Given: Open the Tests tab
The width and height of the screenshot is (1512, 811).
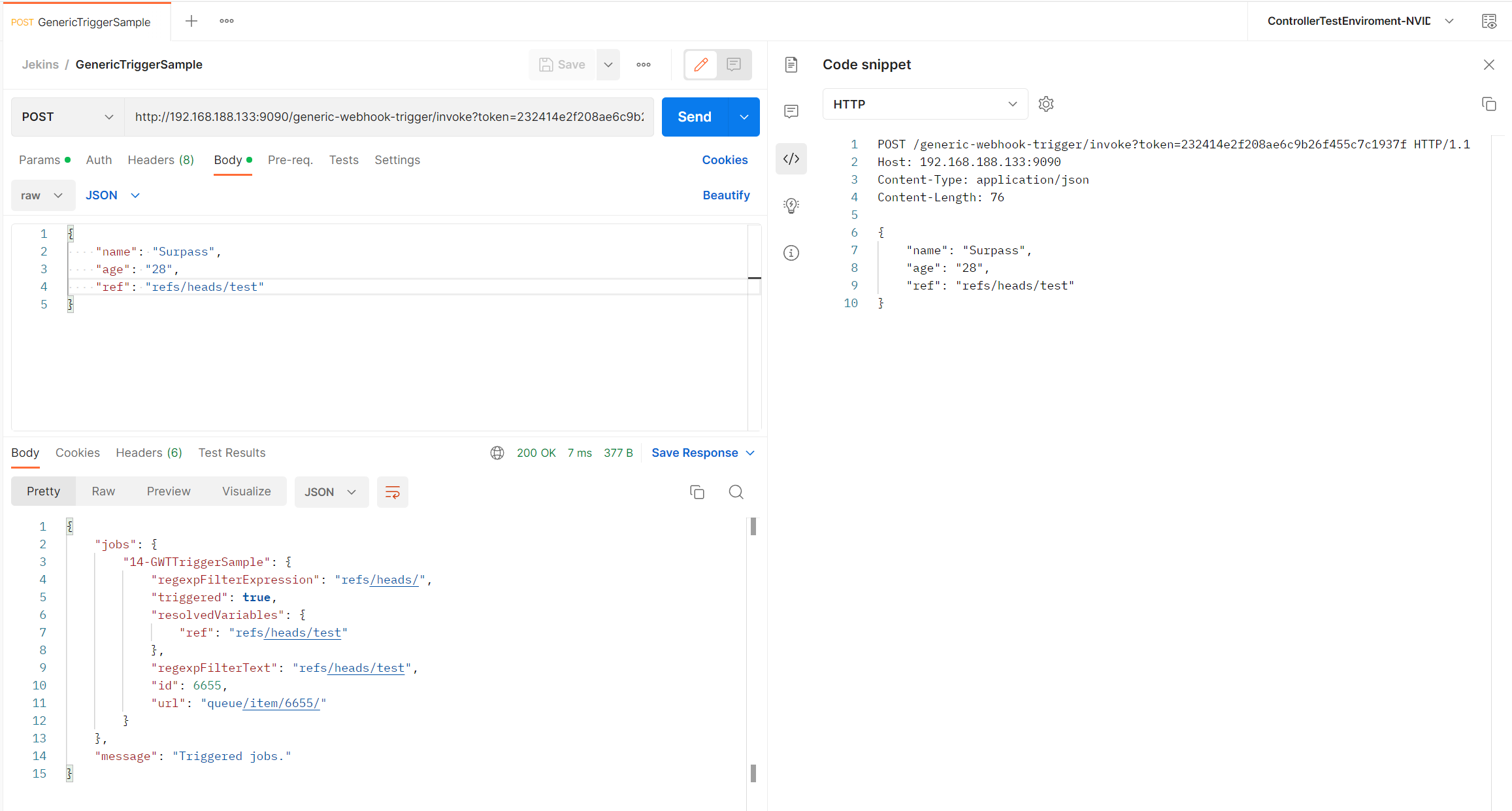Looking at the screenshot, I should [344, 160].
